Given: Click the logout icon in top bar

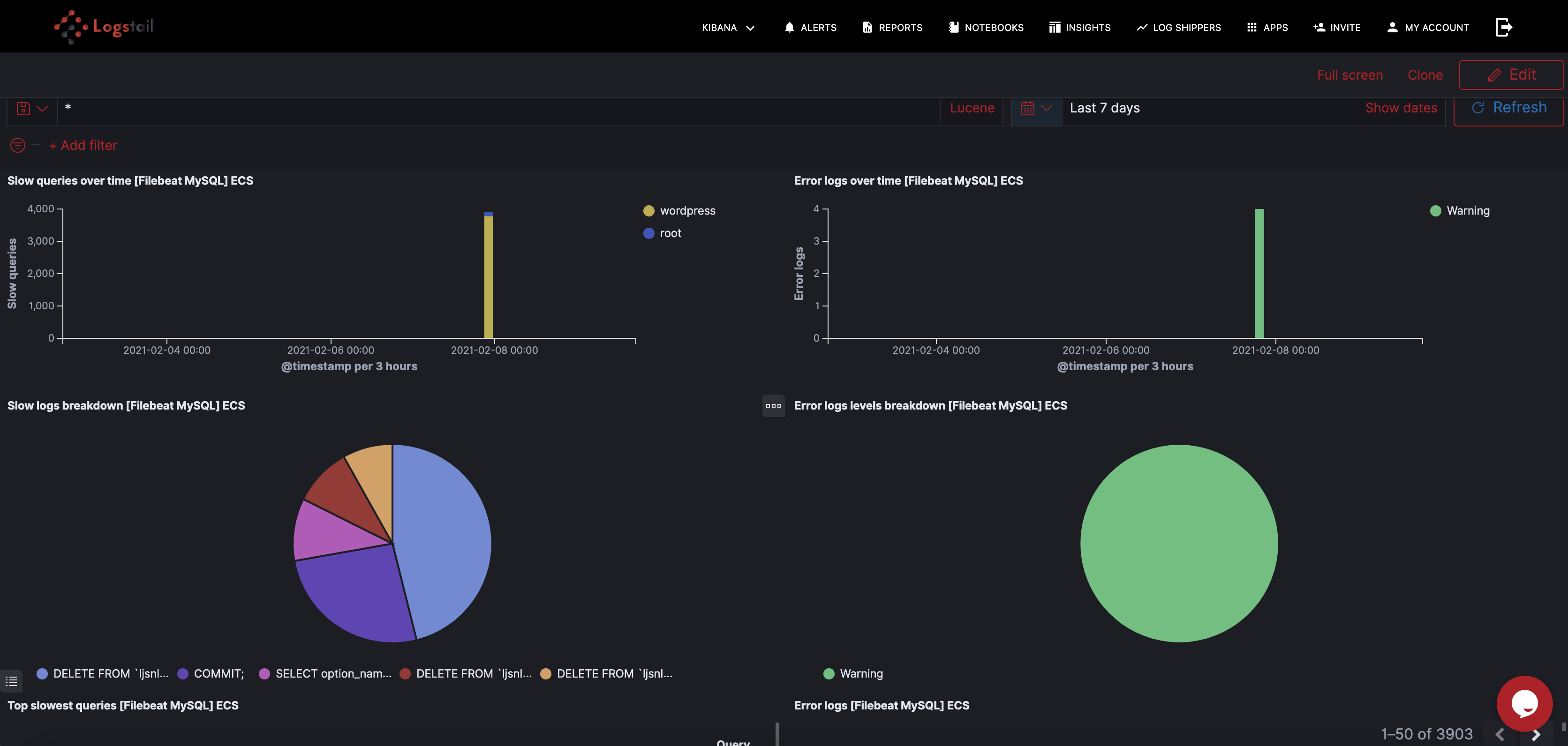Looking at the screenshot, I should [x=1503, y=27].
